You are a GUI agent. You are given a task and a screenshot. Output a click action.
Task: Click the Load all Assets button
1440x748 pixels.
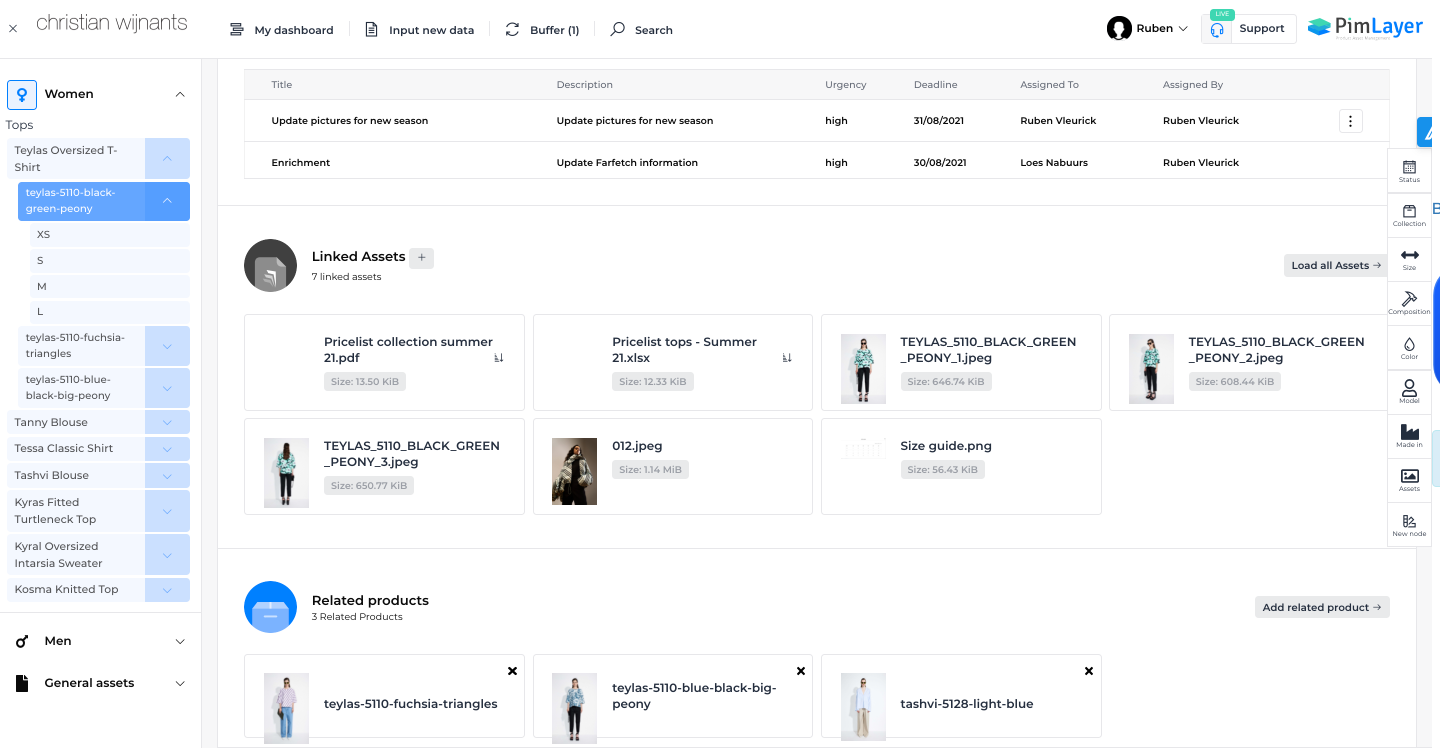pos(1334,265)
